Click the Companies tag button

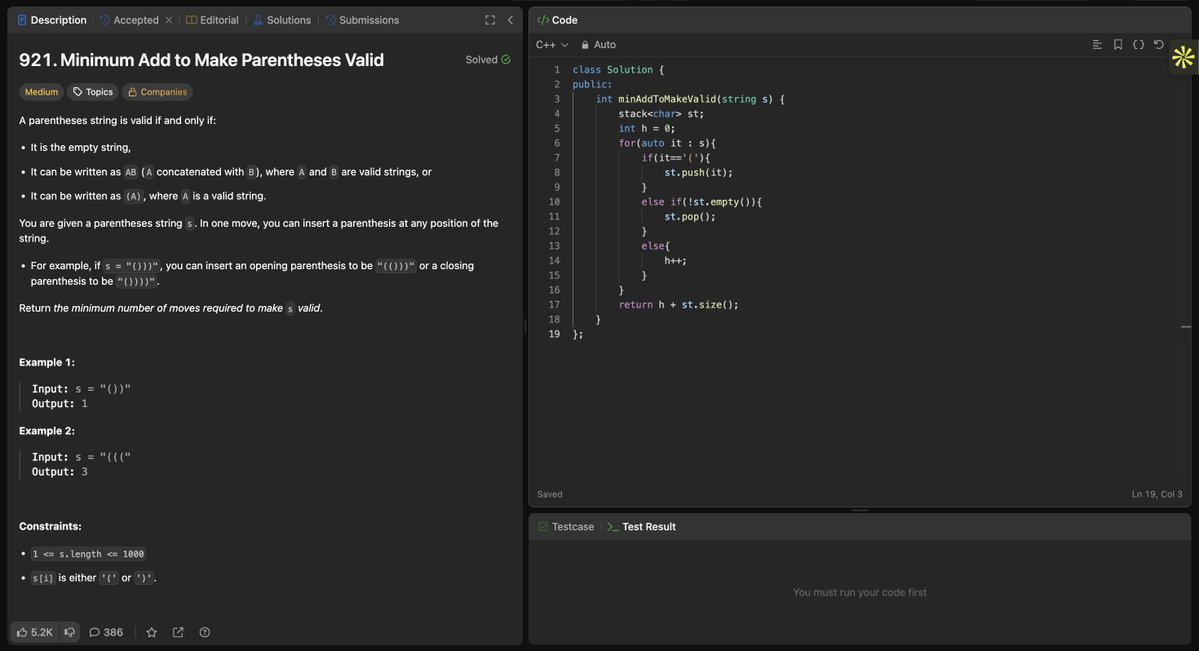158,92
